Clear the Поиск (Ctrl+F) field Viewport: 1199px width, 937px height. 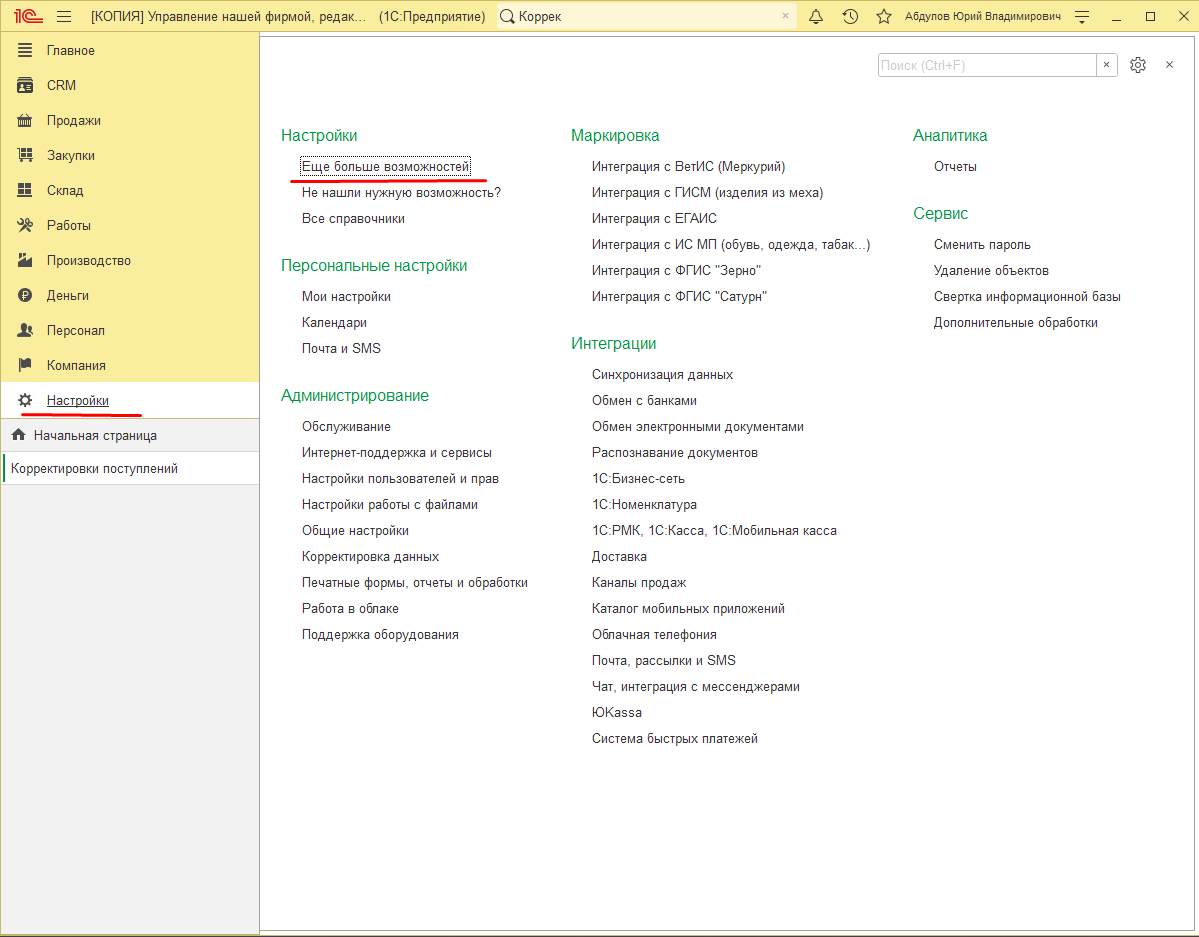pos(1106,65)
